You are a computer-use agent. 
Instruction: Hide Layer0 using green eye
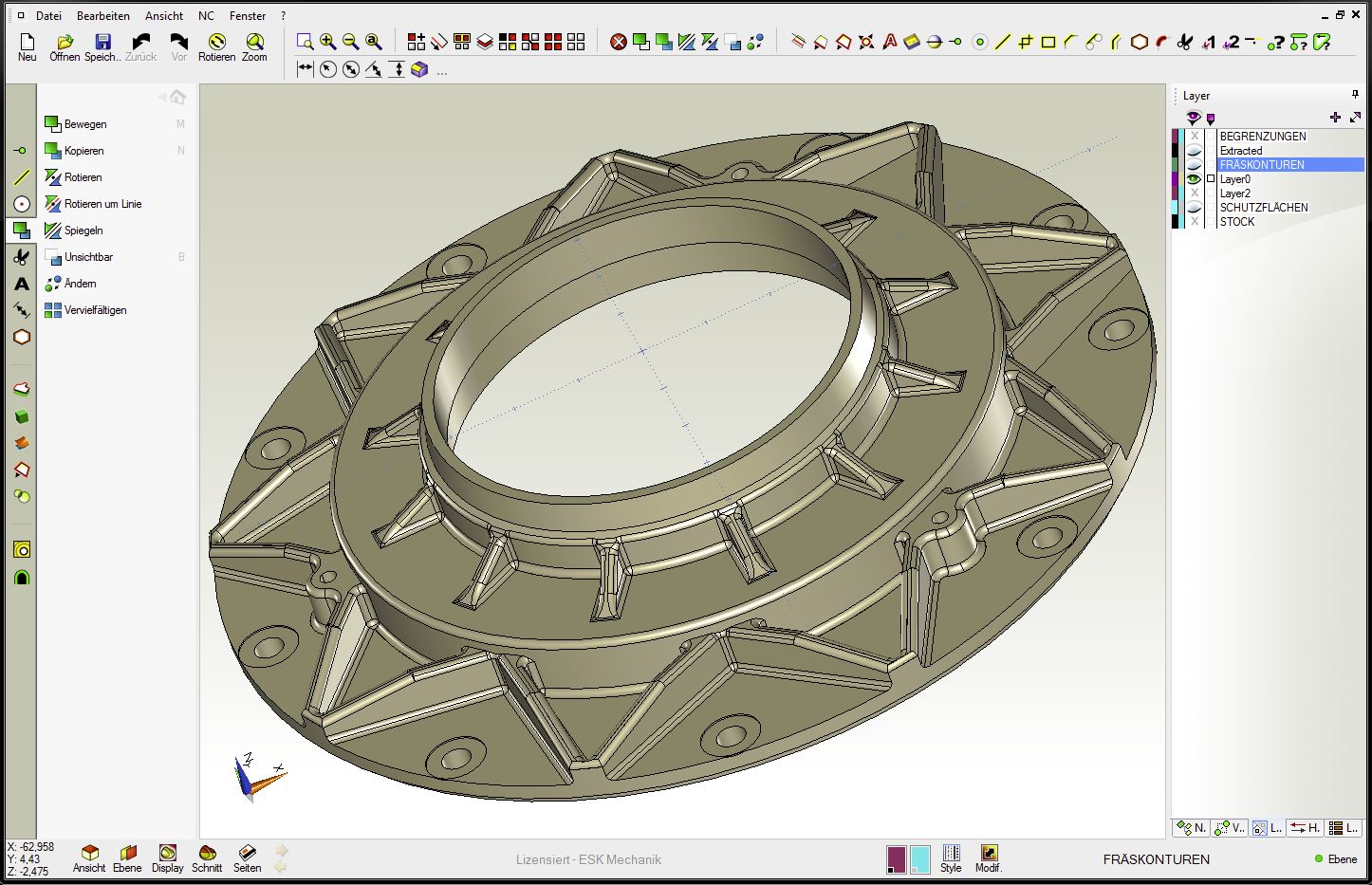1195,179
